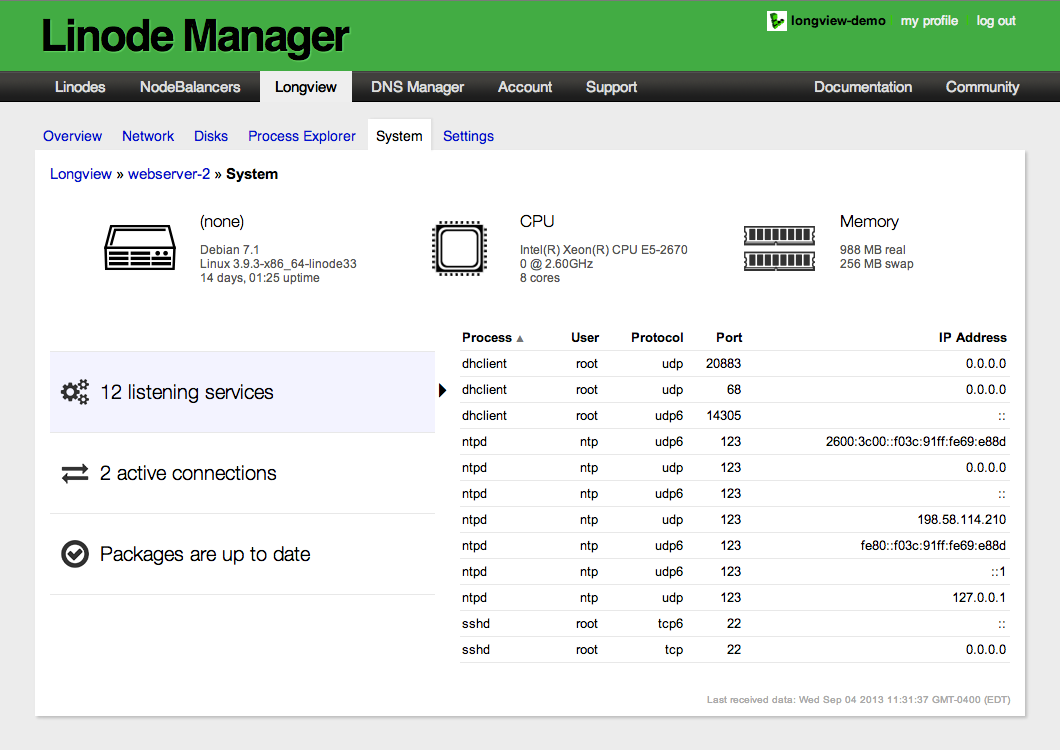Screen dimensions: 1060x750
Task: Open the Network tab
Action: [148, 136]
